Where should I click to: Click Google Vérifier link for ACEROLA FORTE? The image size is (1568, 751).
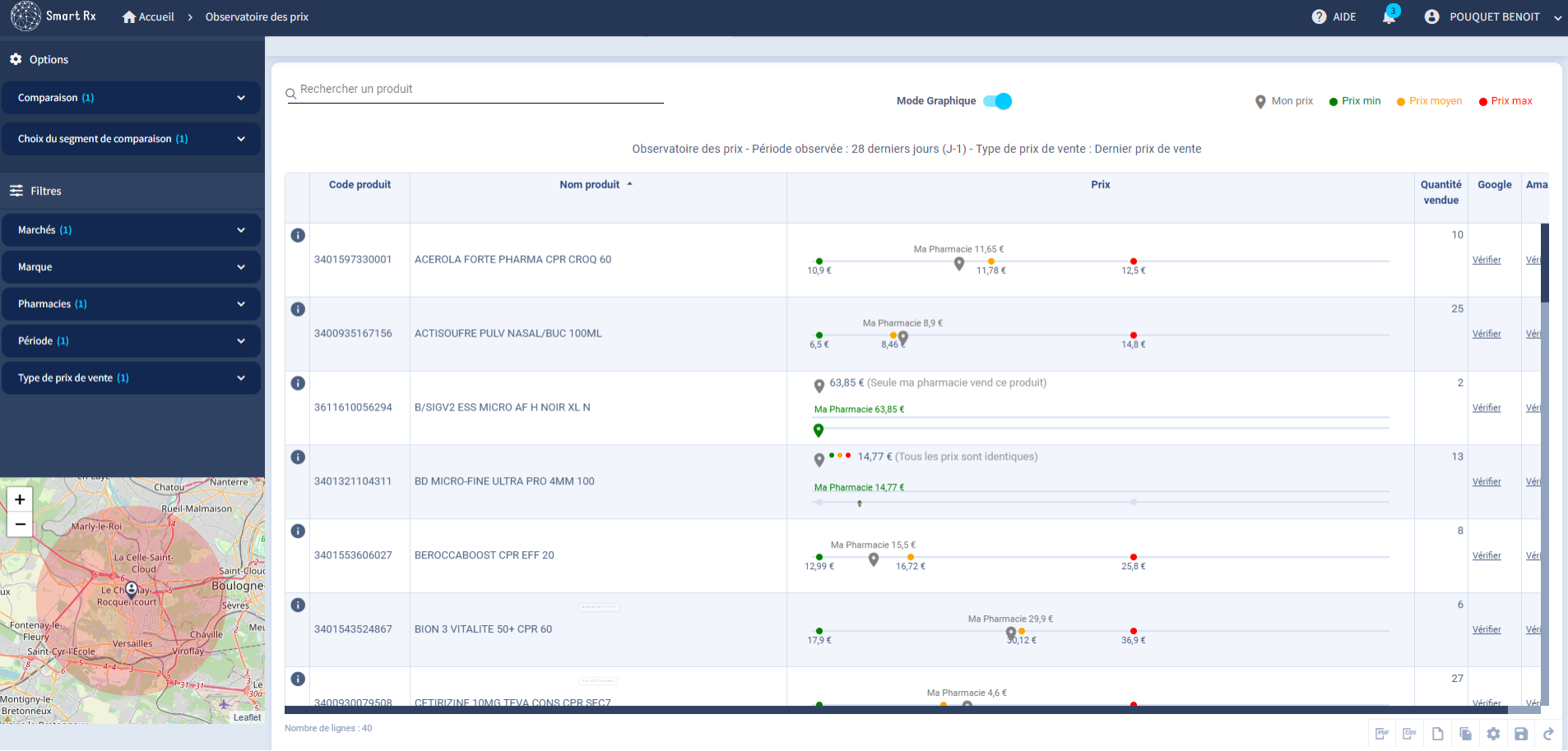[x=1487, y=260]
